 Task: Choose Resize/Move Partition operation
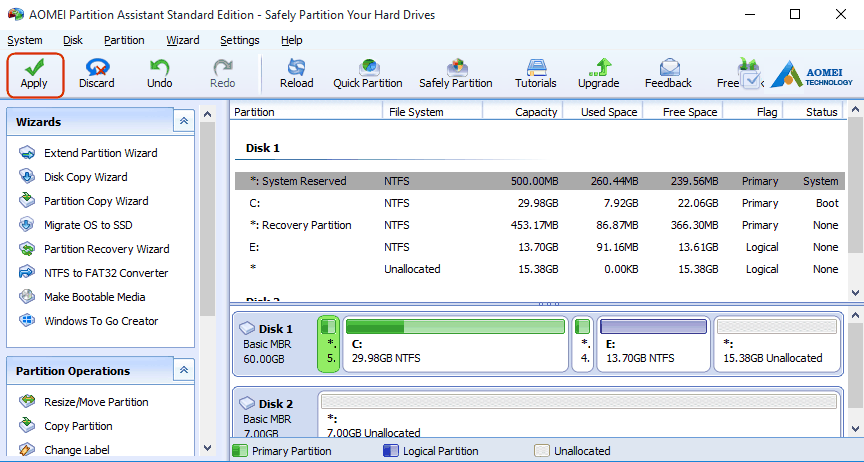84,402
